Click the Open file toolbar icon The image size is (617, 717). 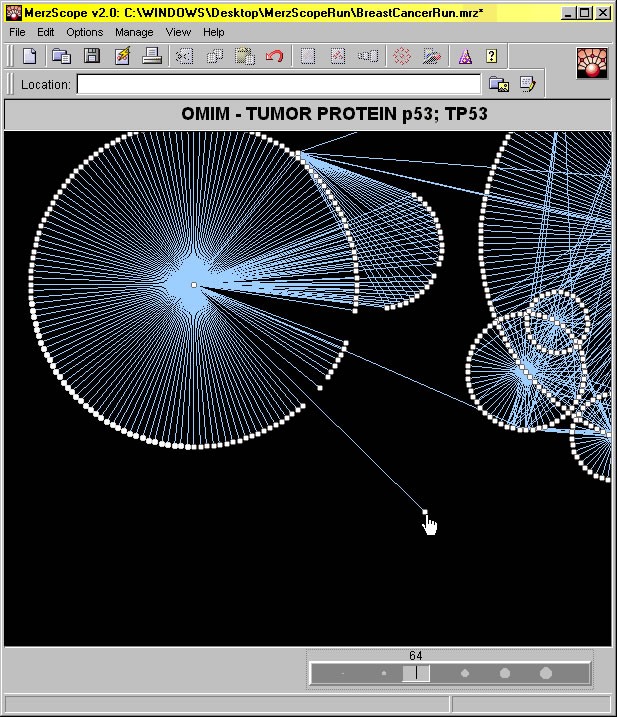coord(61,57)
